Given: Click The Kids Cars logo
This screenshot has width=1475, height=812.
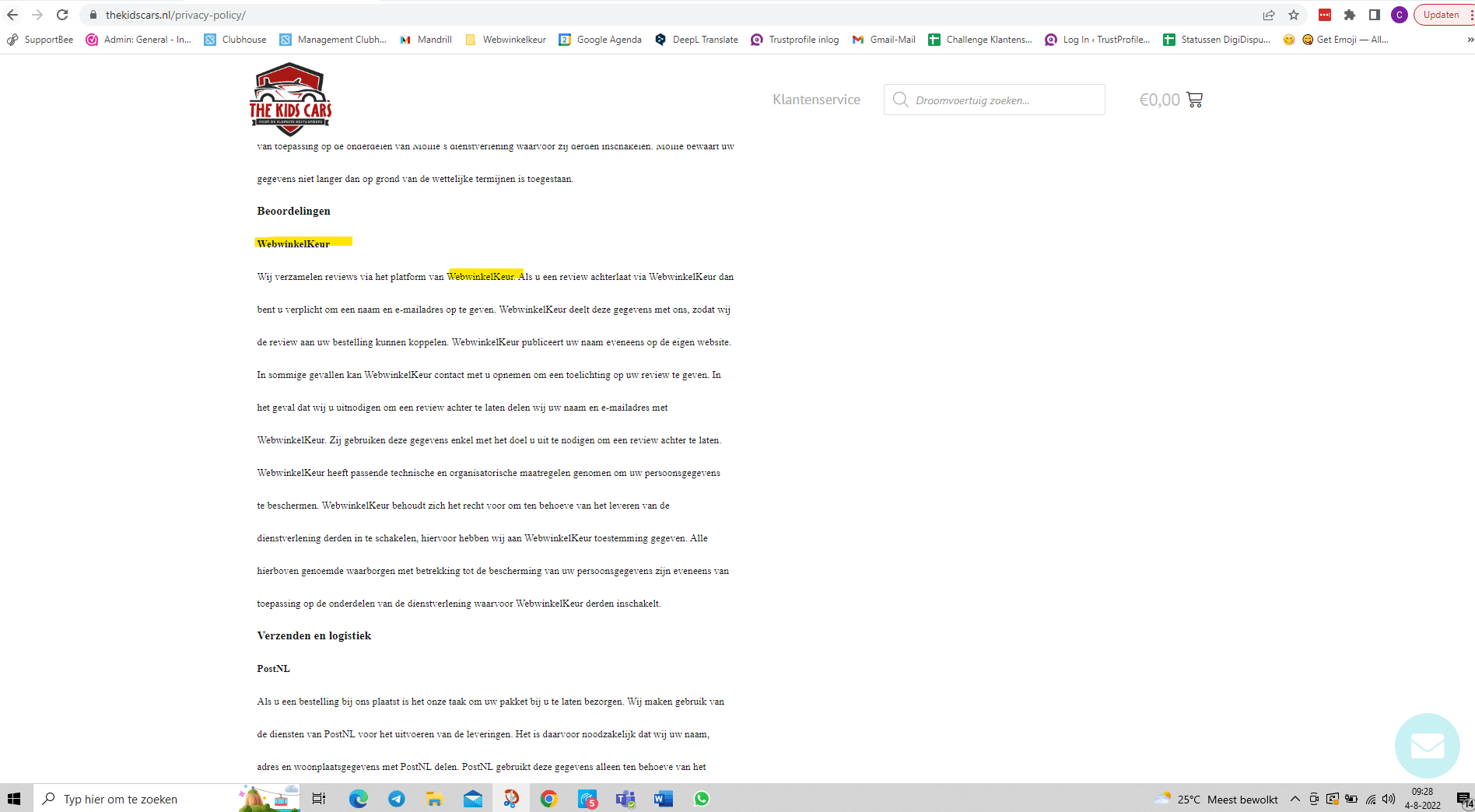Looking at the screenshot, I should click(x=290, y=100).
